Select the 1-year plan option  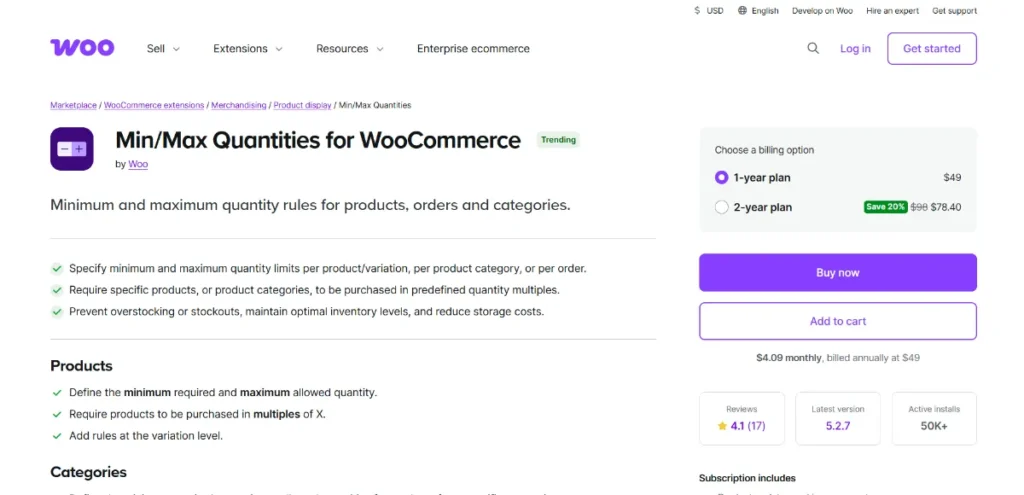722,177
